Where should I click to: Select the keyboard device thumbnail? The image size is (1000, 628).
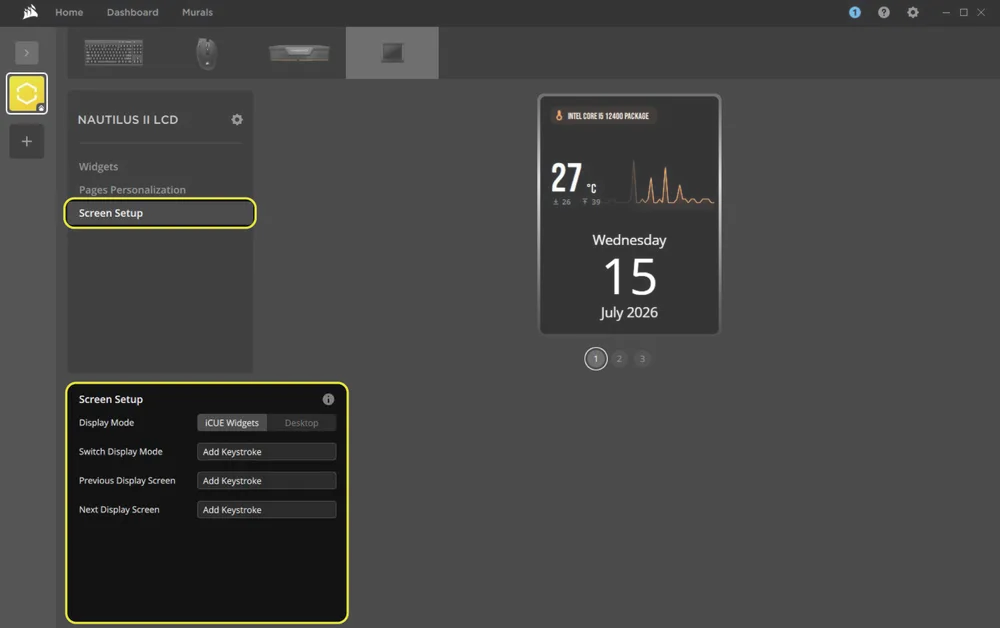tap(114, 53)
